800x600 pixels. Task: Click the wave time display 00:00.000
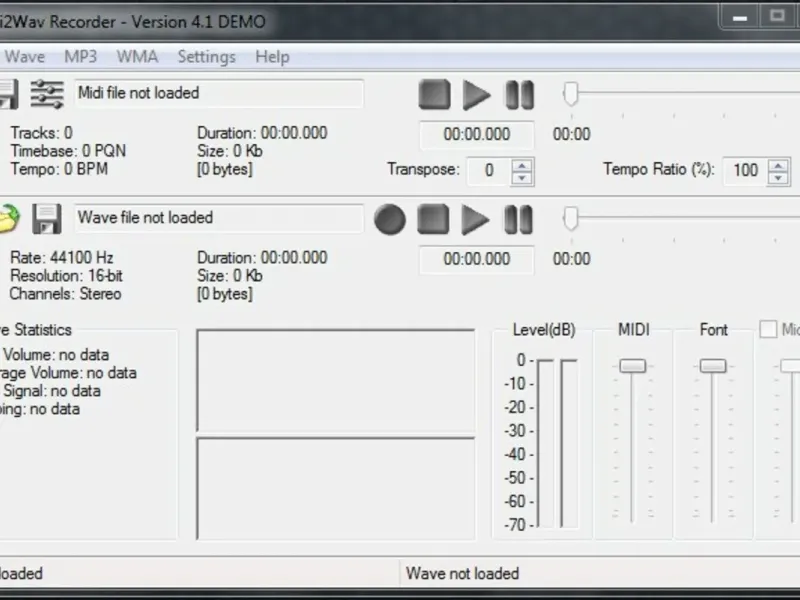[x=477, y=259]
